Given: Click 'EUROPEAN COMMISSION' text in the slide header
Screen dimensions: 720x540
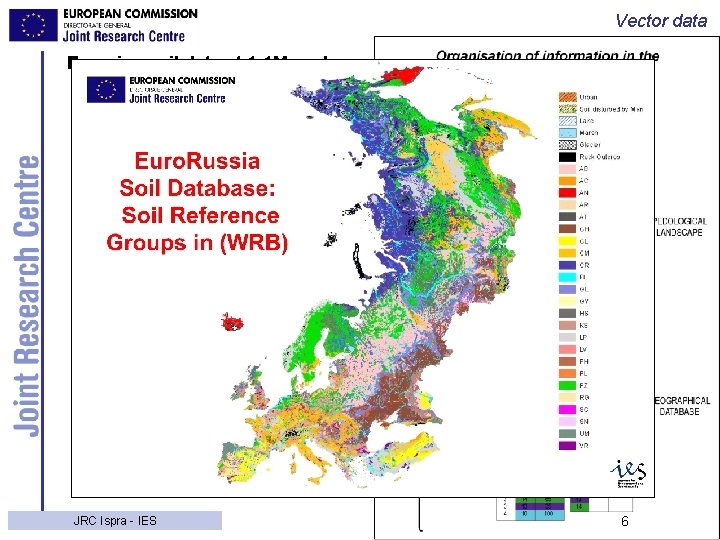Looking at the screenshot, I should point(130,14).
